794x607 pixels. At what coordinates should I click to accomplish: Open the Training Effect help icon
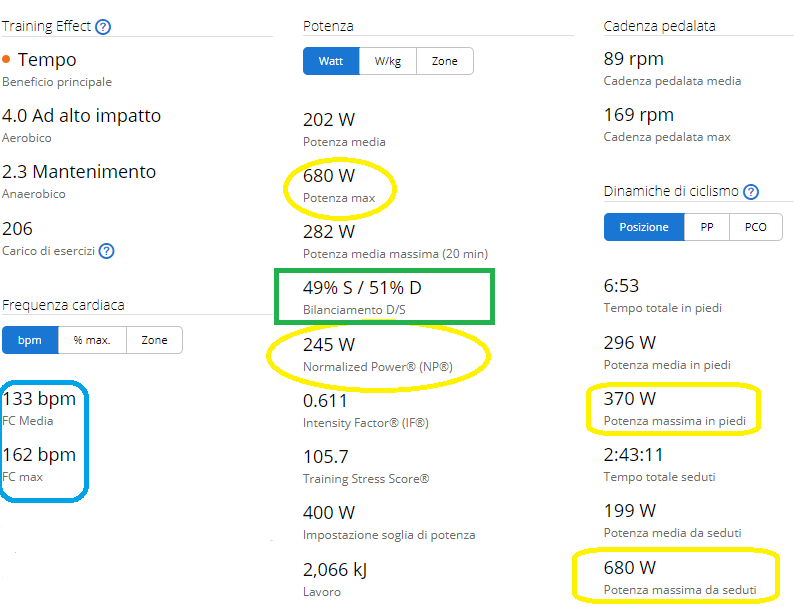tap(103, 26)
